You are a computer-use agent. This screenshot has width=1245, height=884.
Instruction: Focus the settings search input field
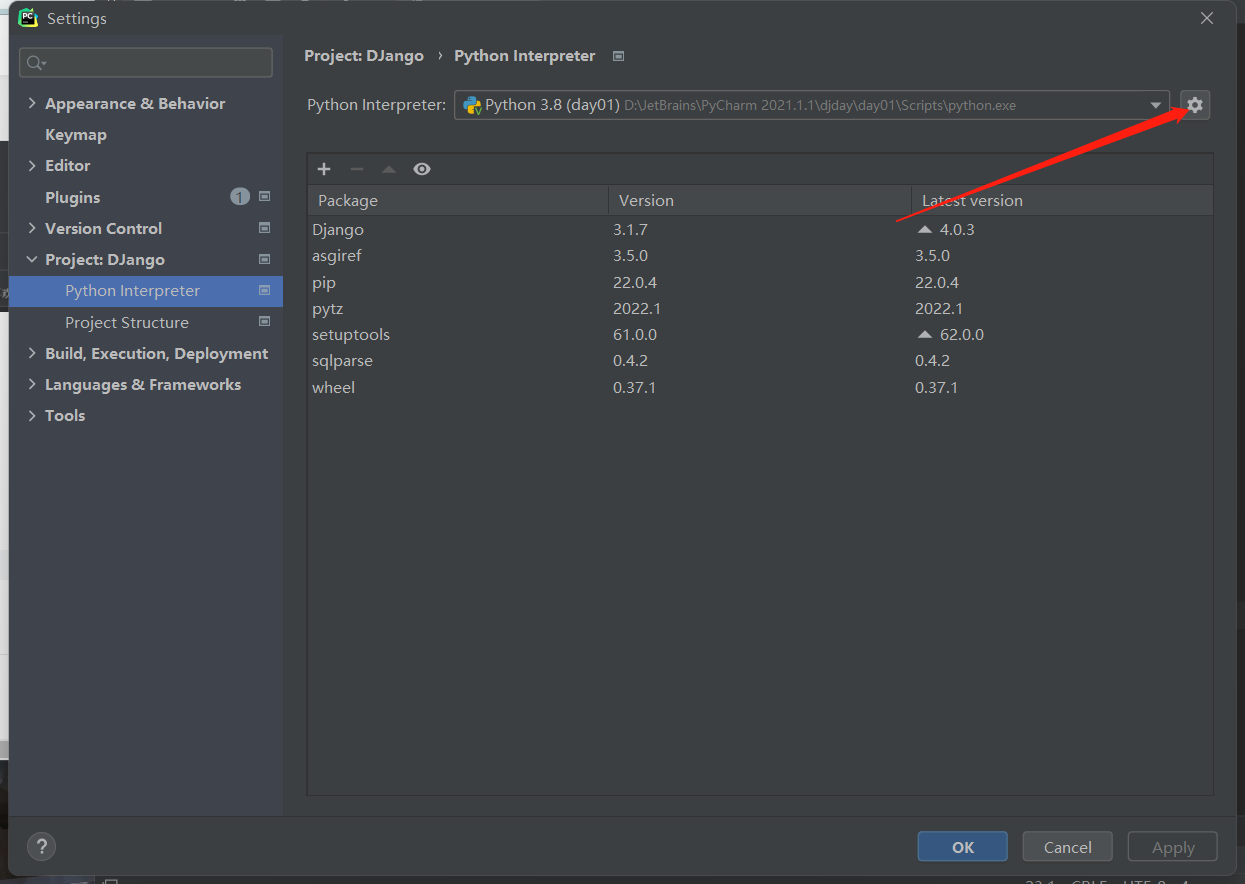pyautogui.click(x=146, y=62)
